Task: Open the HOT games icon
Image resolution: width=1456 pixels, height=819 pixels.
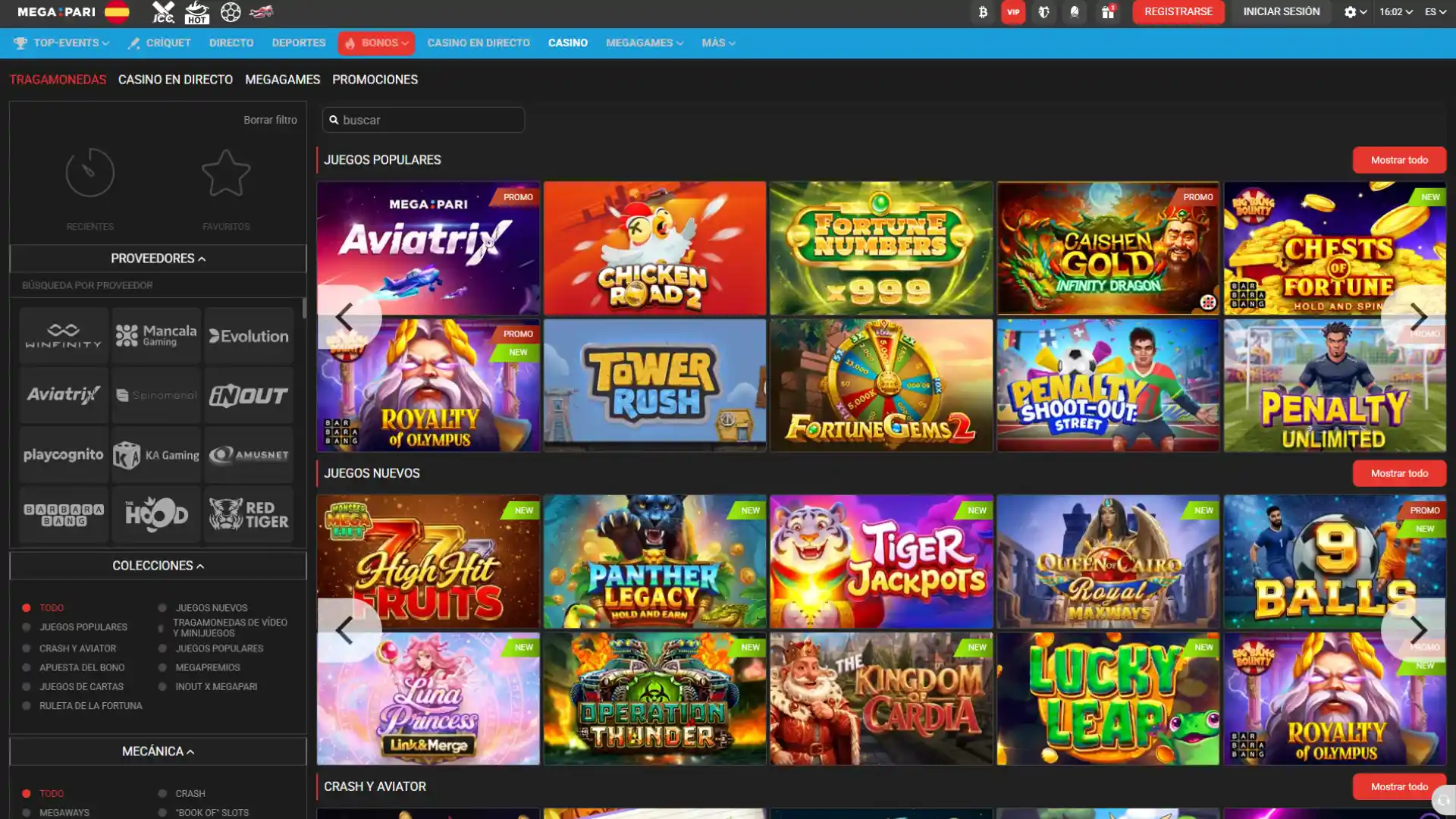Action: 197,12
